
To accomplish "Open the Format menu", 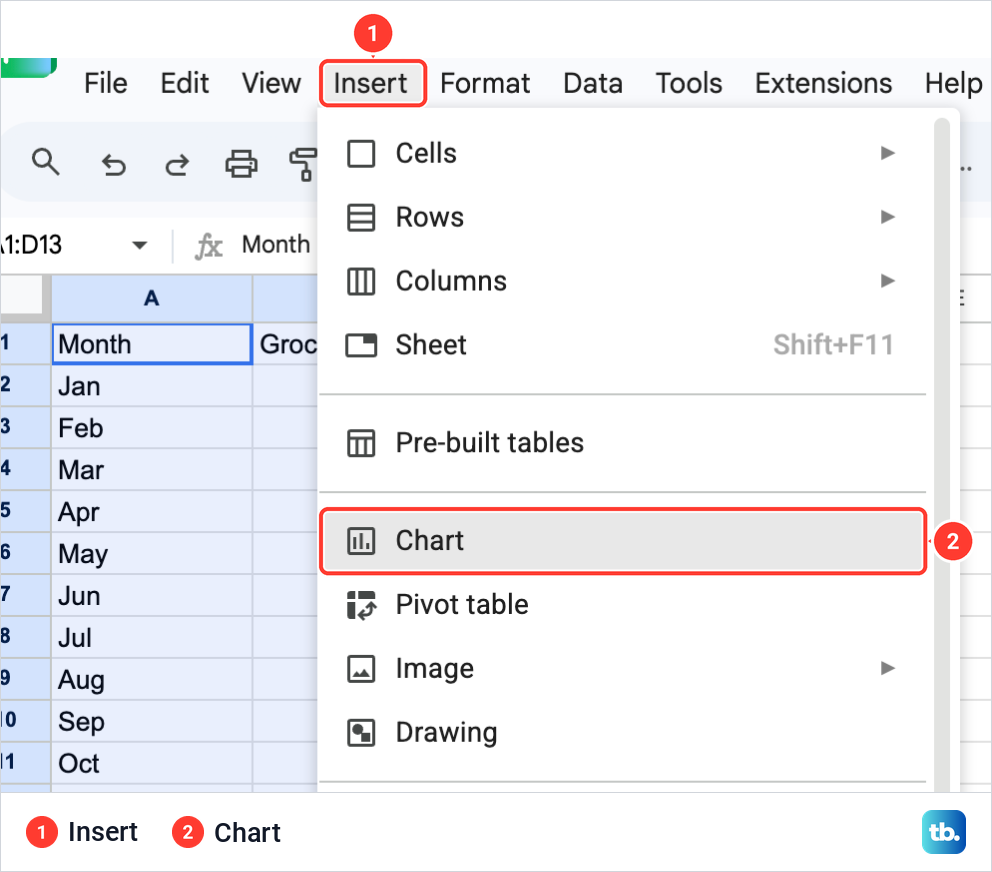I will coord(485,84).
